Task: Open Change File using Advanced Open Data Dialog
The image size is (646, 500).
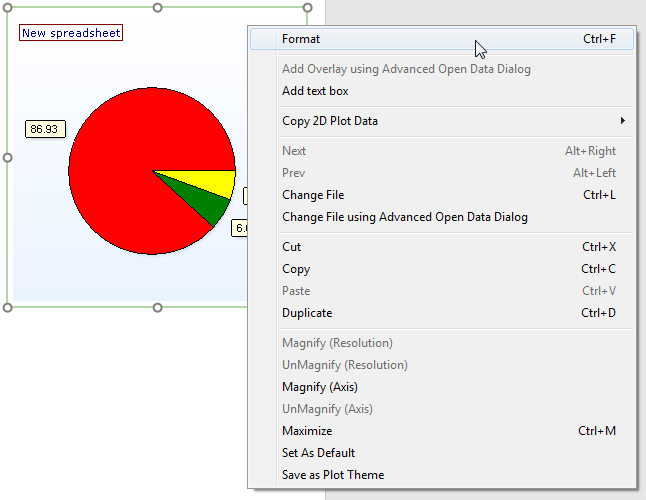Action: point(404,217)
